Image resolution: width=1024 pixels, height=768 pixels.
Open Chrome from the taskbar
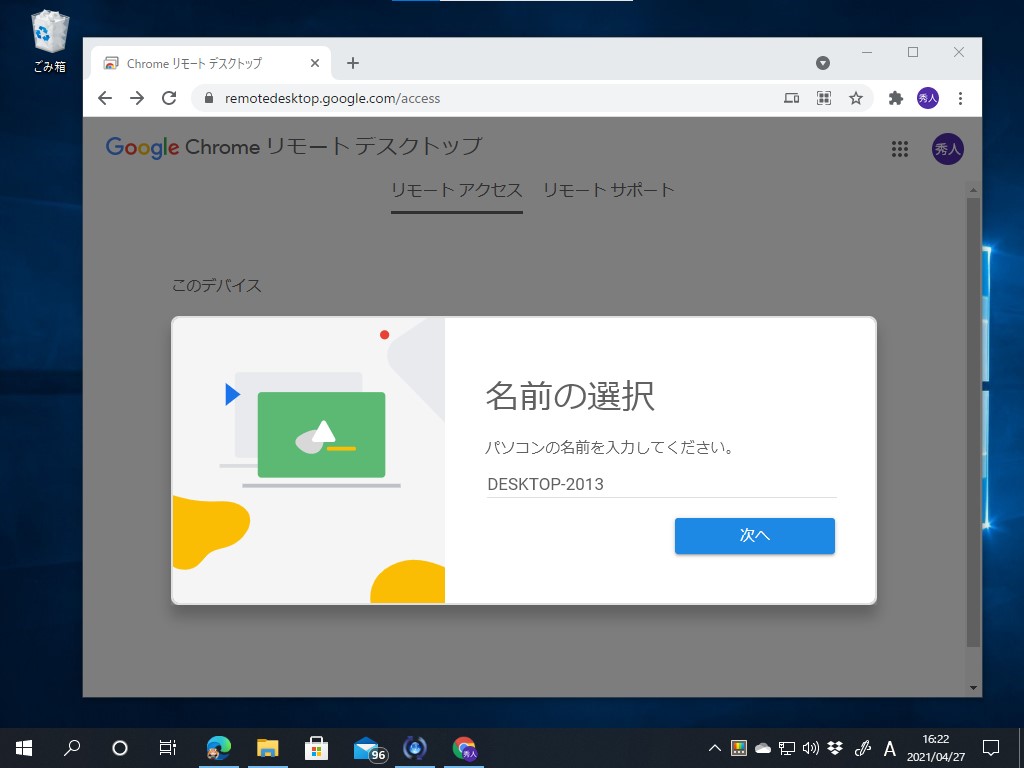coord(465,747)
